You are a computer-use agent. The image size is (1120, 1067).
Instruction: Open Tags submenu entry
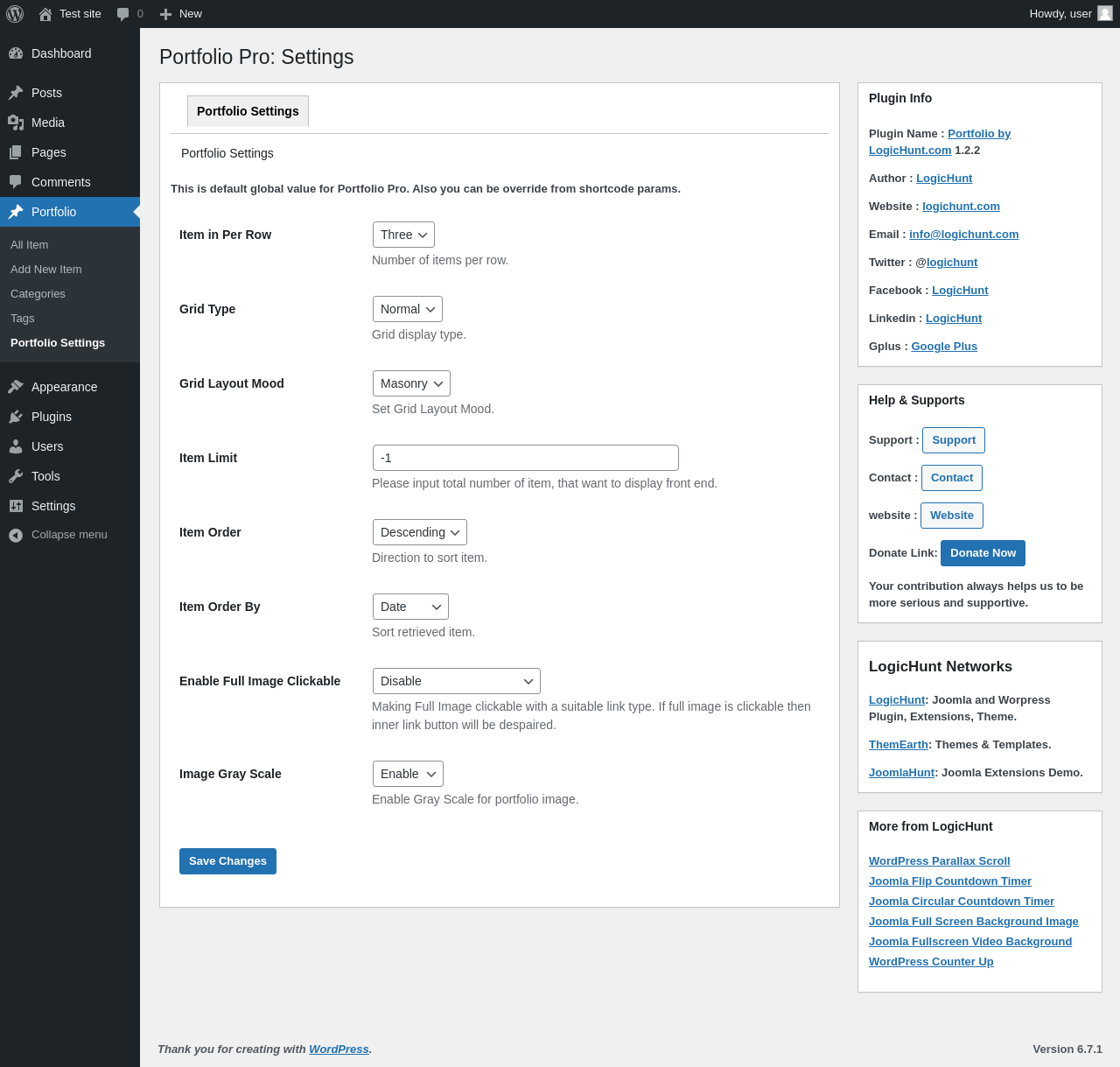[70, 319]
